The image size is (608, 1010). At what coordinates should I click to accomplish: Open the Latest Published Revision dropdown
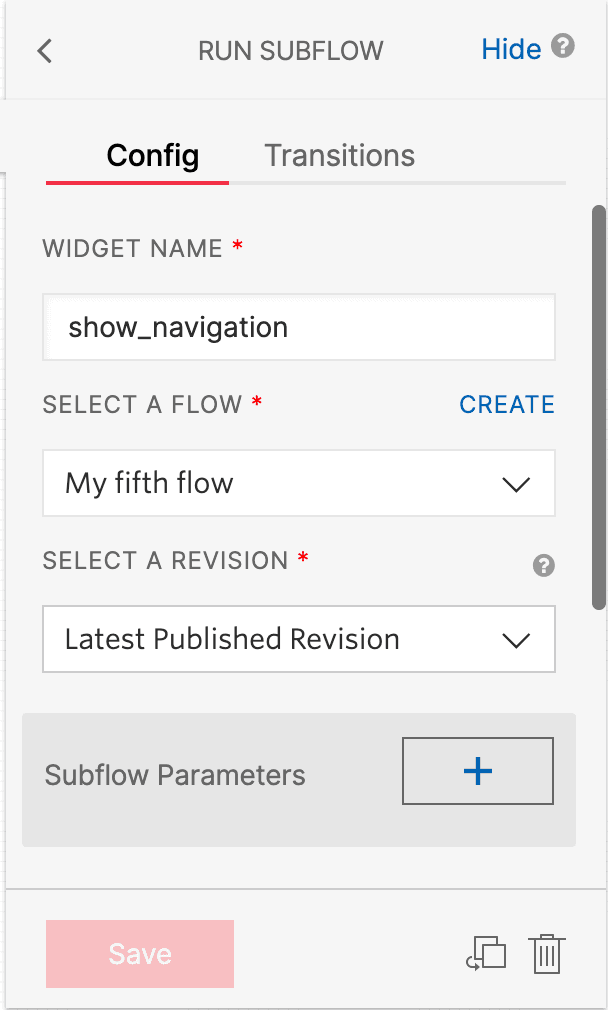point(299,639)
